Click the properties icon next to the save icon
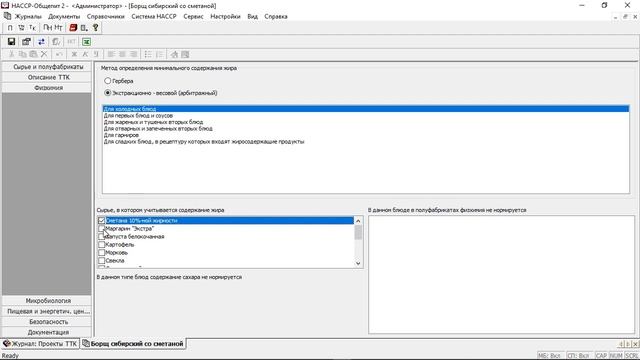The height and width of the screenshot is (360, 640). click(27, 42)
